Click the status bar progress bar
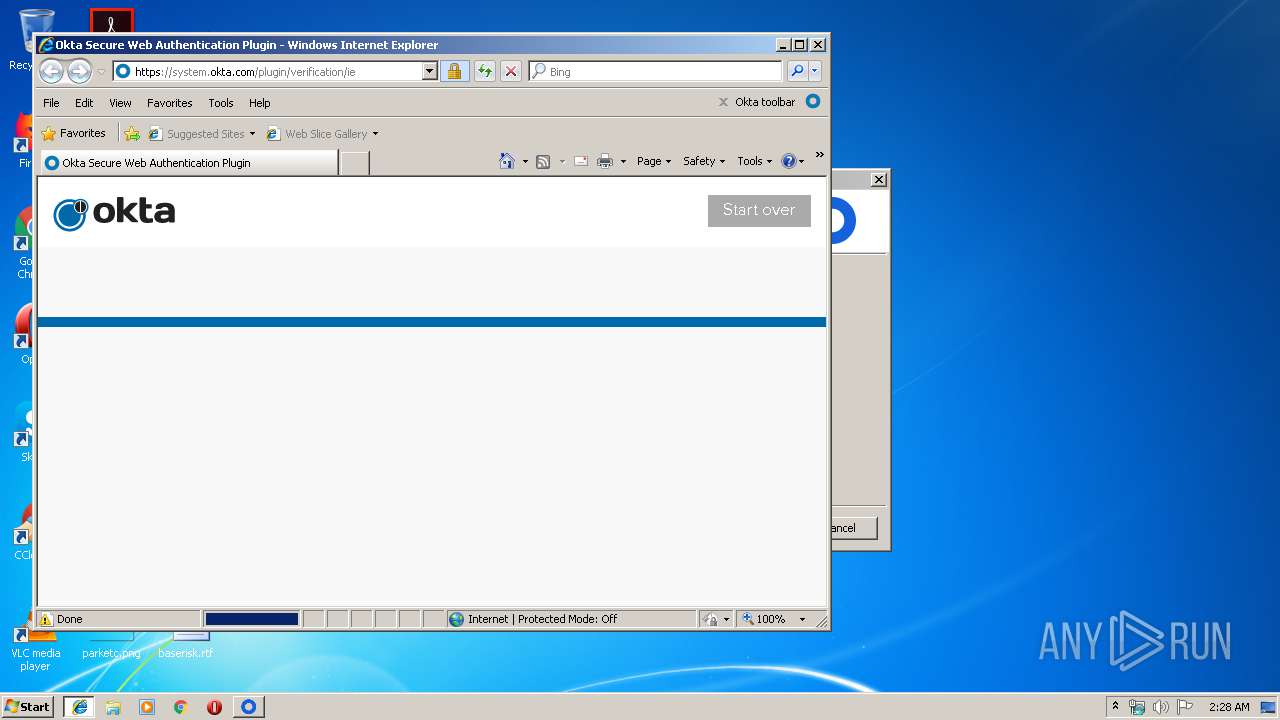 click(x=252, y=619)
